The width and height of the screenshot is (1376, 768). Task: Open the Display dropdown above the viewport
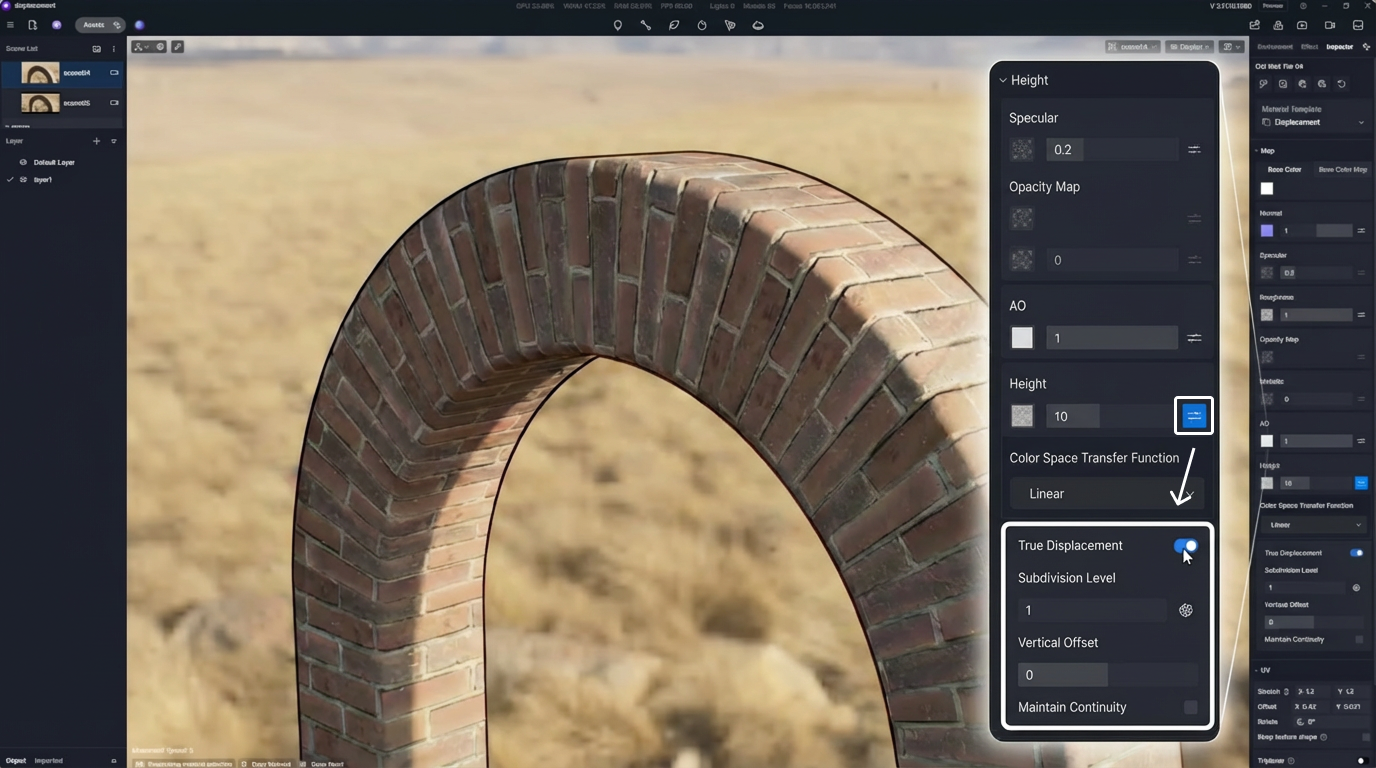(x=1190, y=47)
